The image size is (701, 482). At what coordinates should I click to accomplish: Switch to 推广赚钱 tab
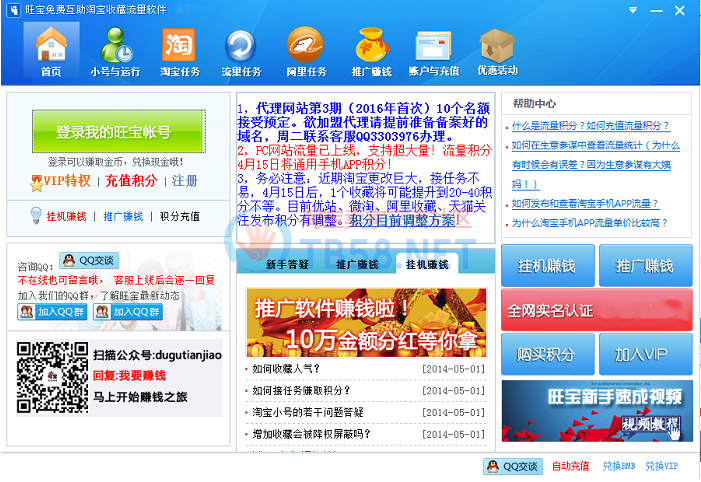coord(357,265)
